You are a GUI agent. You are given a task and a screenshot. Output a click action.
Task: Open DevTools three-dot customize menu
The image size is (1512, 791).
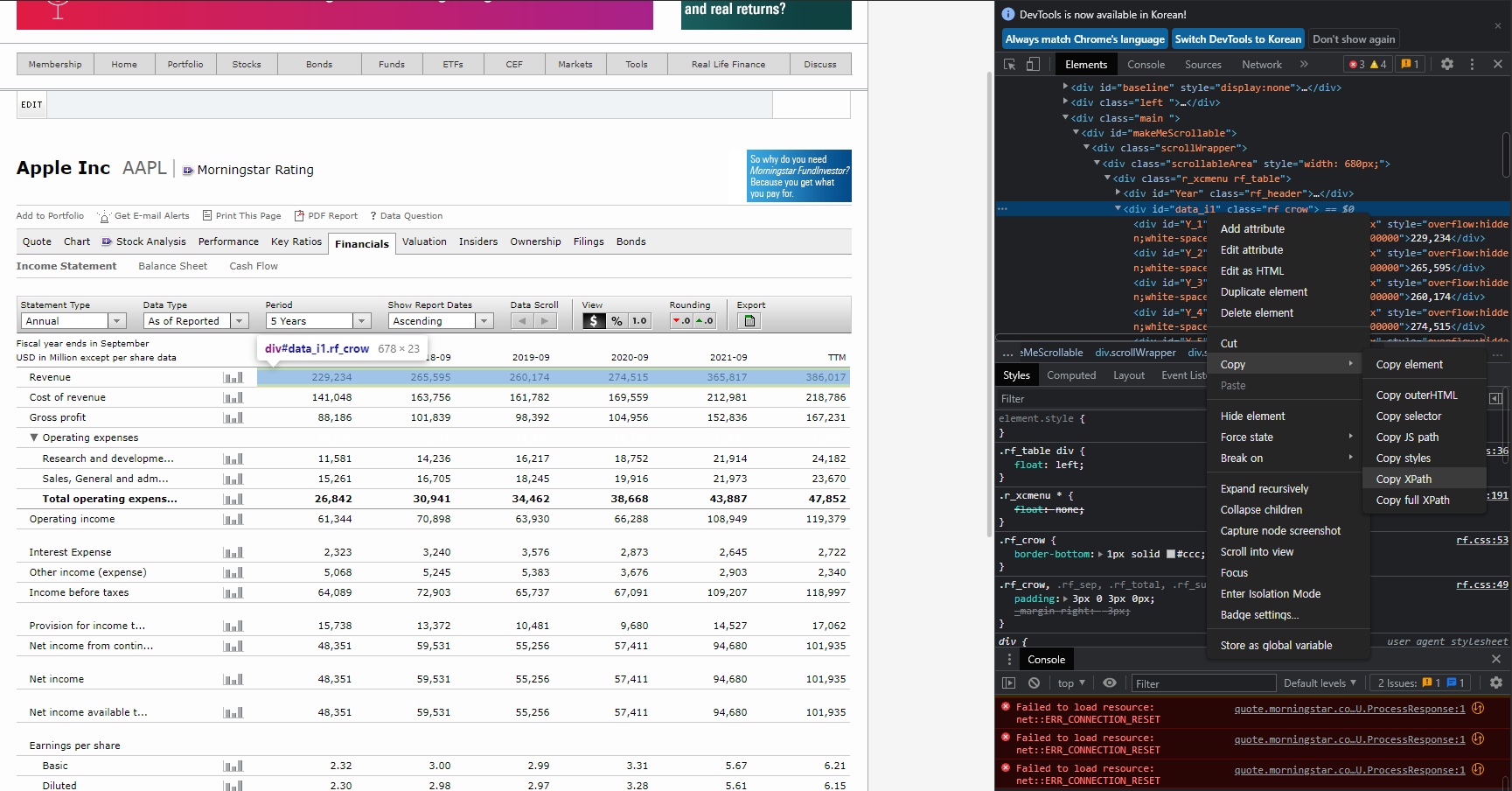coord(1472,65)
